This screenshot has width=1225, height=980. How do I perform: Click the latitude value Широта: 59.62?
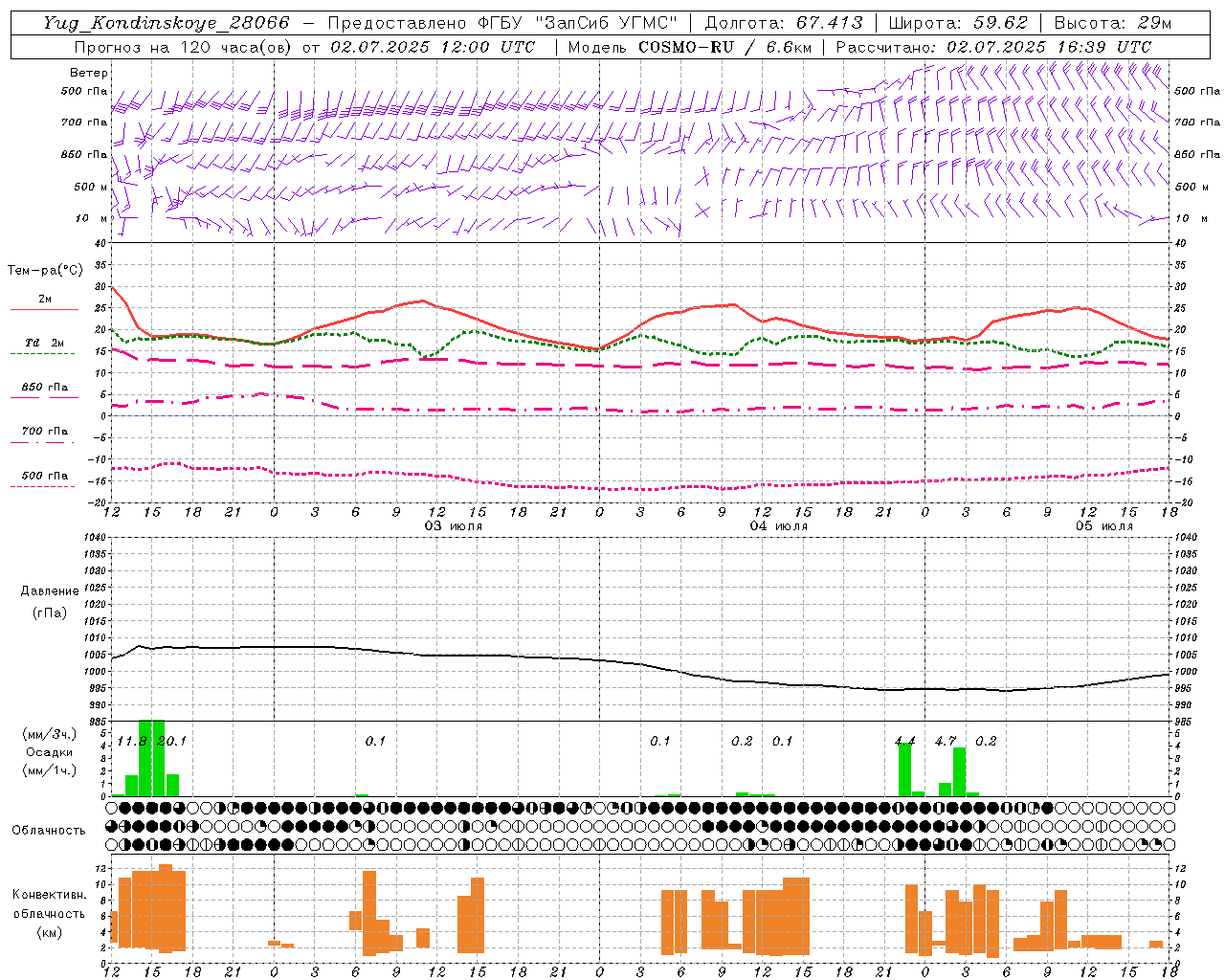[958, 23]
